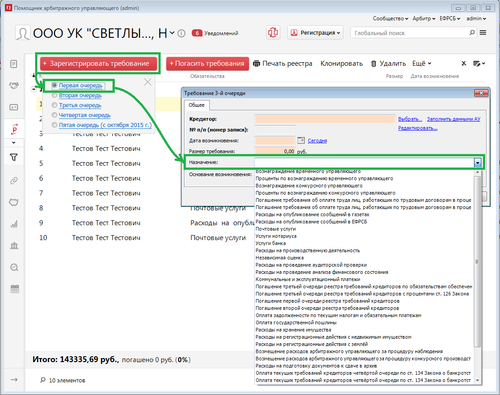The height and width of the screenshot is (395, 500).
Task: Click the magnifier in Глобальный поиск field
Action: pyautogui.click(x=472, y=33)
